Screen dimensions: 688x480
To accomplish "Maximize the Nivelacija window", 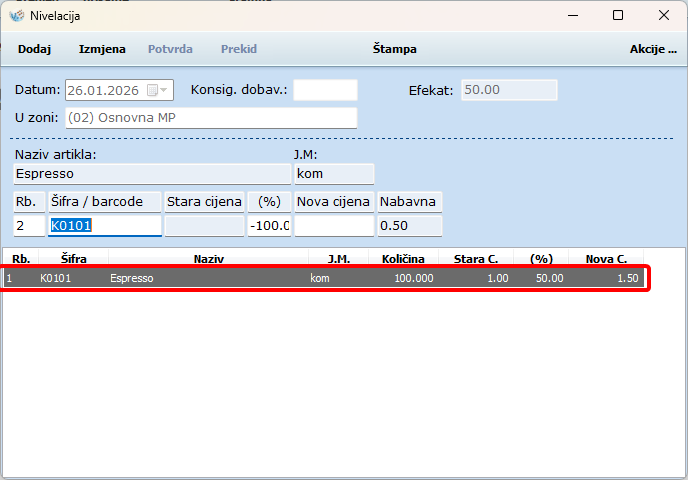I will pos(618,15).
